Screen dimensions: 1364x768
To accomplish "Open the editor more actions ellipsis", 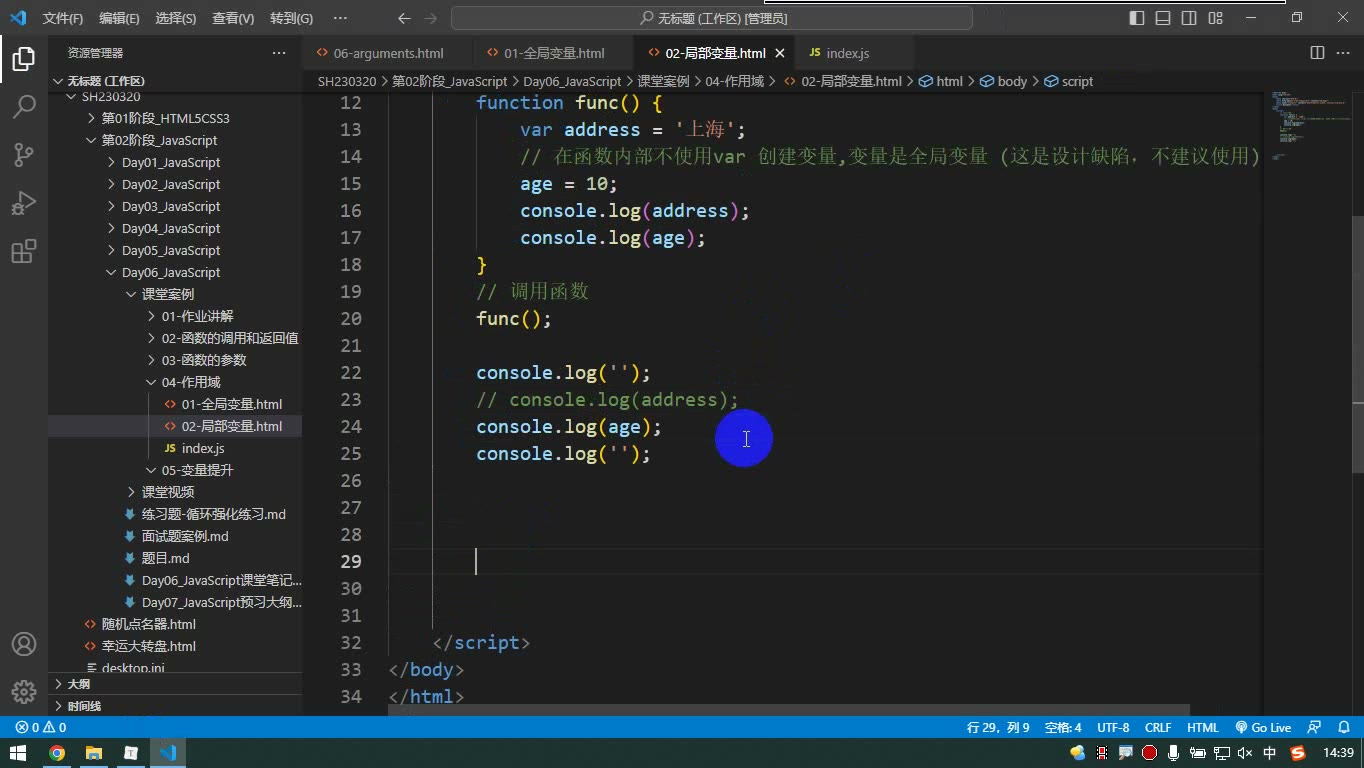I will pos(1341,53).
